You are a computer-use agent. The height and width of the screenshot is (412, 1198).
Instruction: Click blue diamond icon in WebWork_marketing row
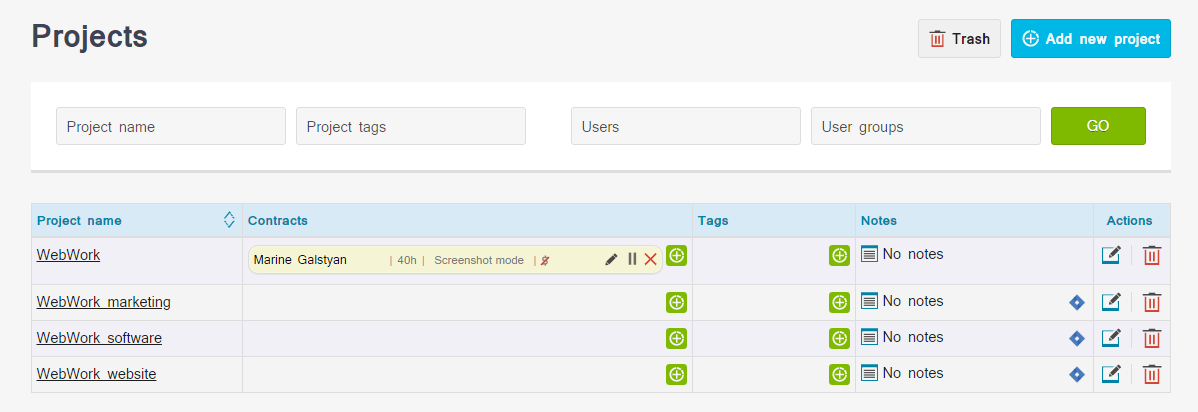click(1077, 303)
